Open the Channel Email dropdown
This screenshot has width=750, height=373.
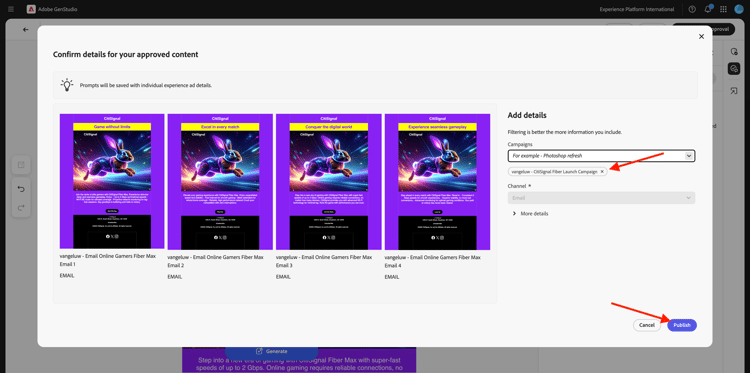coord(601,197)
